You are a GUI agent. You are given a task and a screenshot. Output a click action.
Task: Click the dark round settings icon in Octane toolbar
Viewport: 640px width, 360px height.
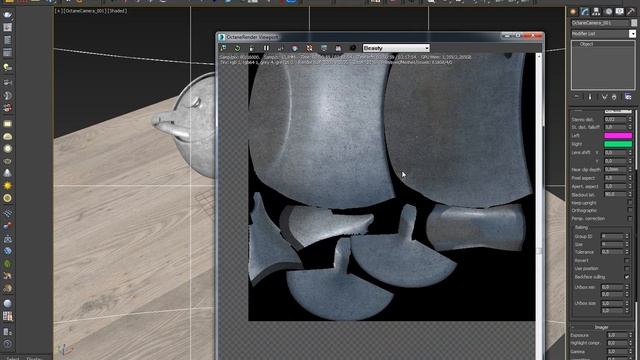click(x=353, y=48)
